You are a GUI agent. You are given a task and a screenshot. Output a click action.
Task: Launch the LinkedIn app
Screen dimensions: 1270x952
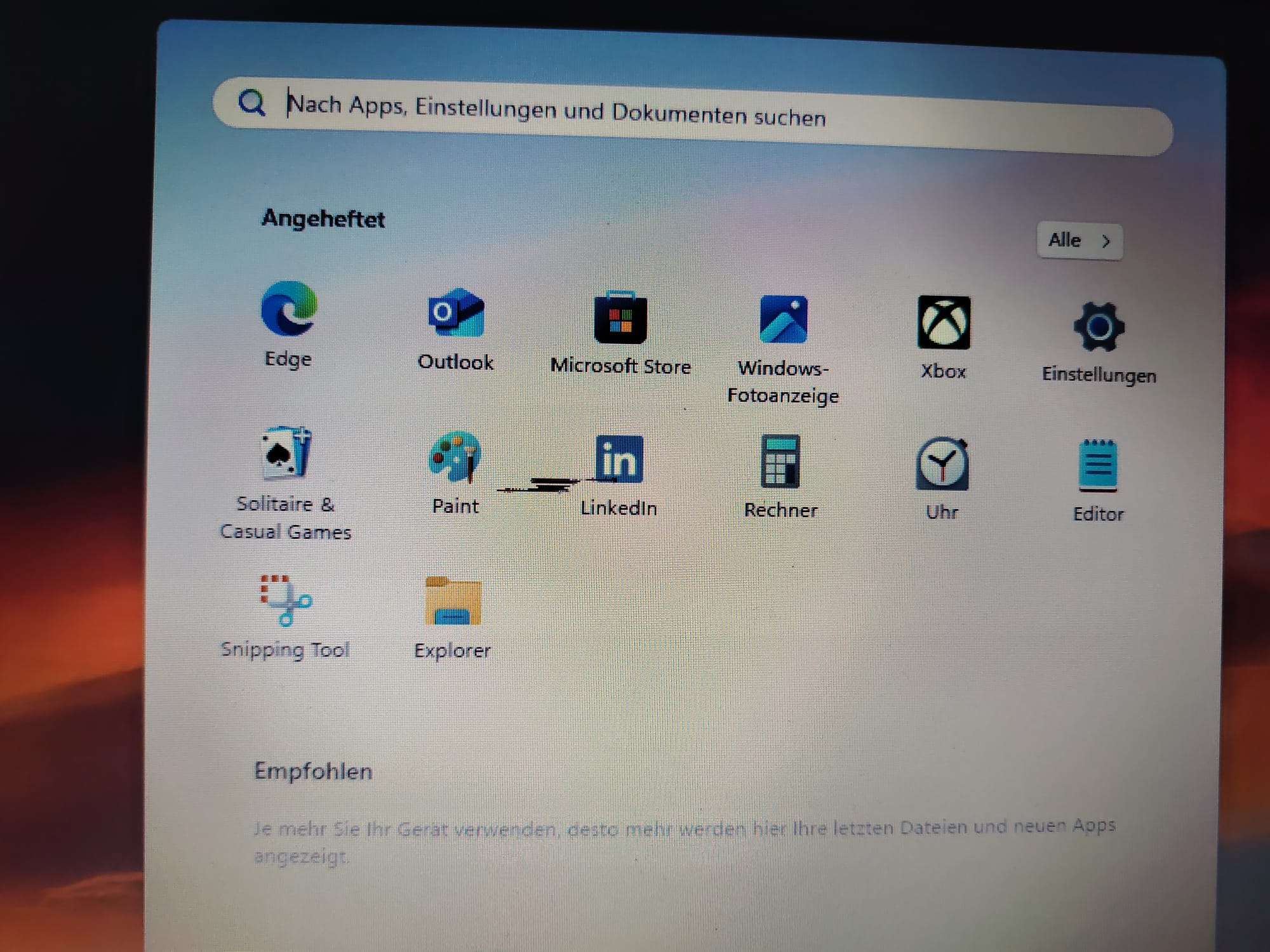(619, 459)
